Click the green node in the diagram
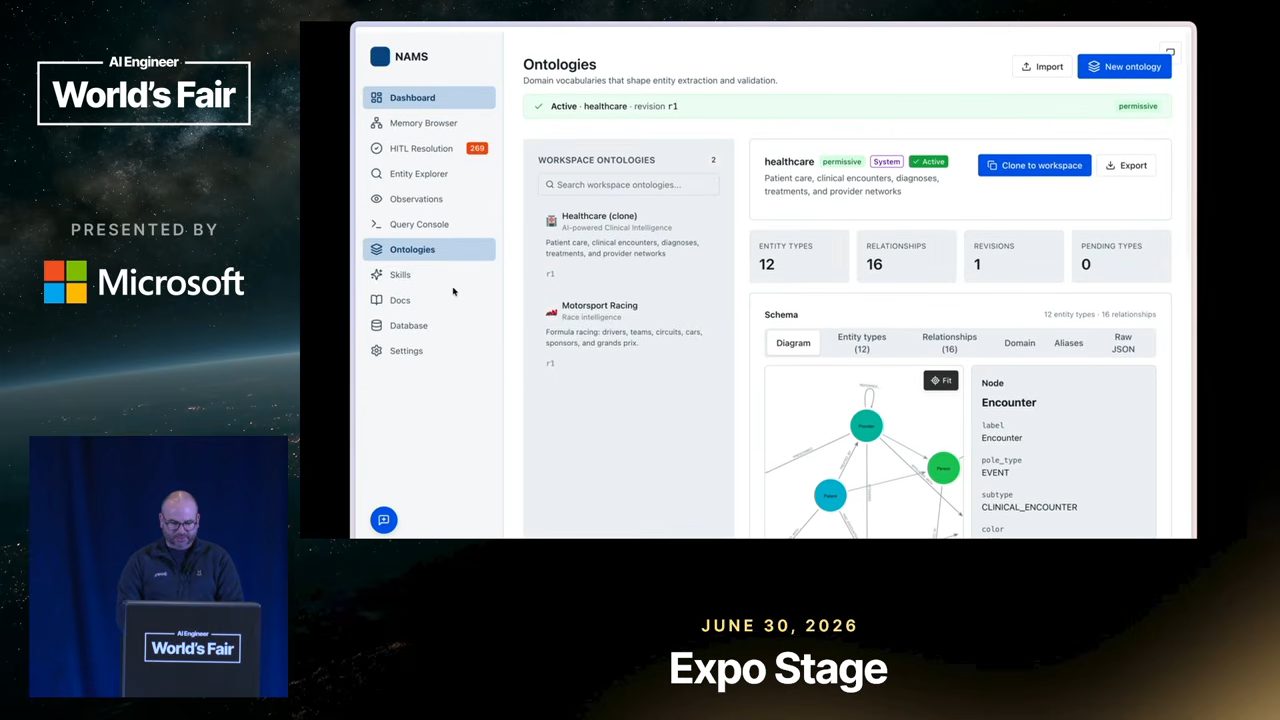The height and width of the screenshot is (720, 1280). (943, 467)
